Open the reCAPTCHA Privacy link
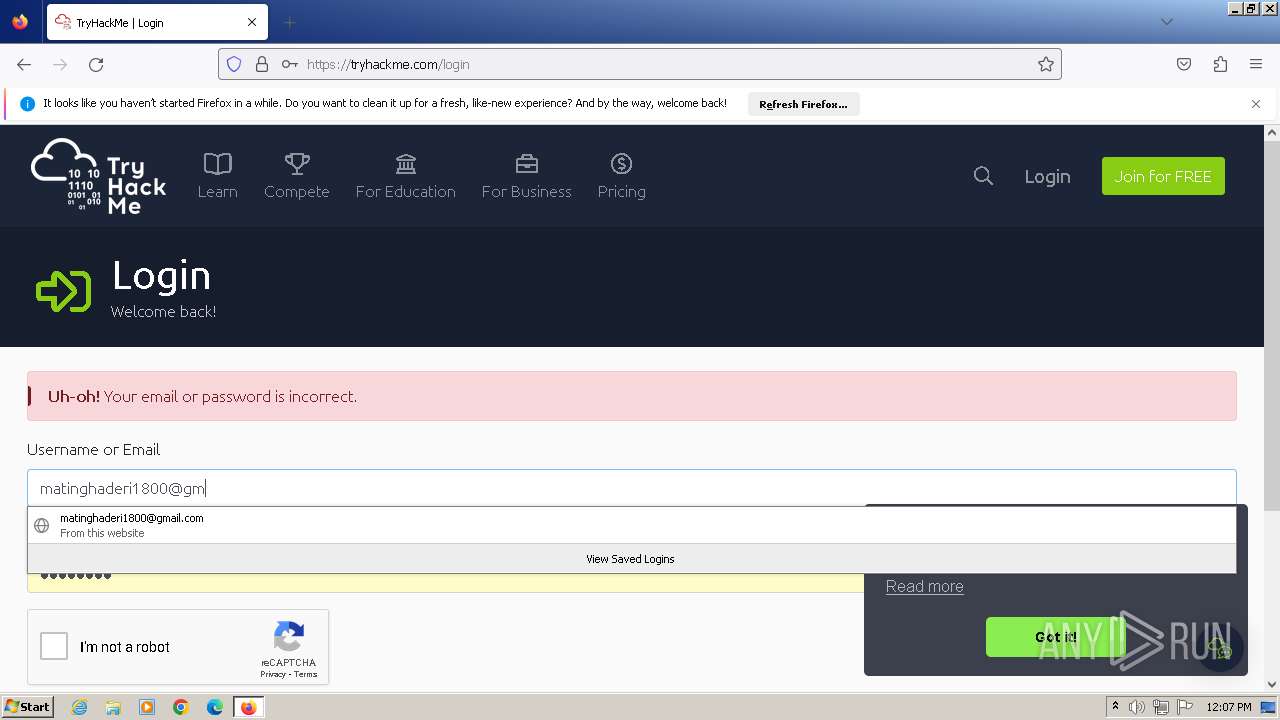This screenshot has height=720, width=1280. tap(273, 674)
